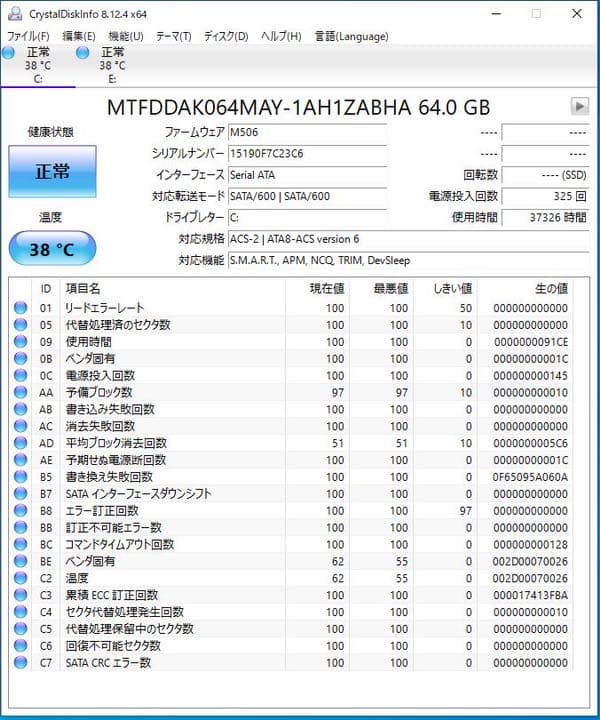Click the status dot for 予備ブロック数

point(20,392)
